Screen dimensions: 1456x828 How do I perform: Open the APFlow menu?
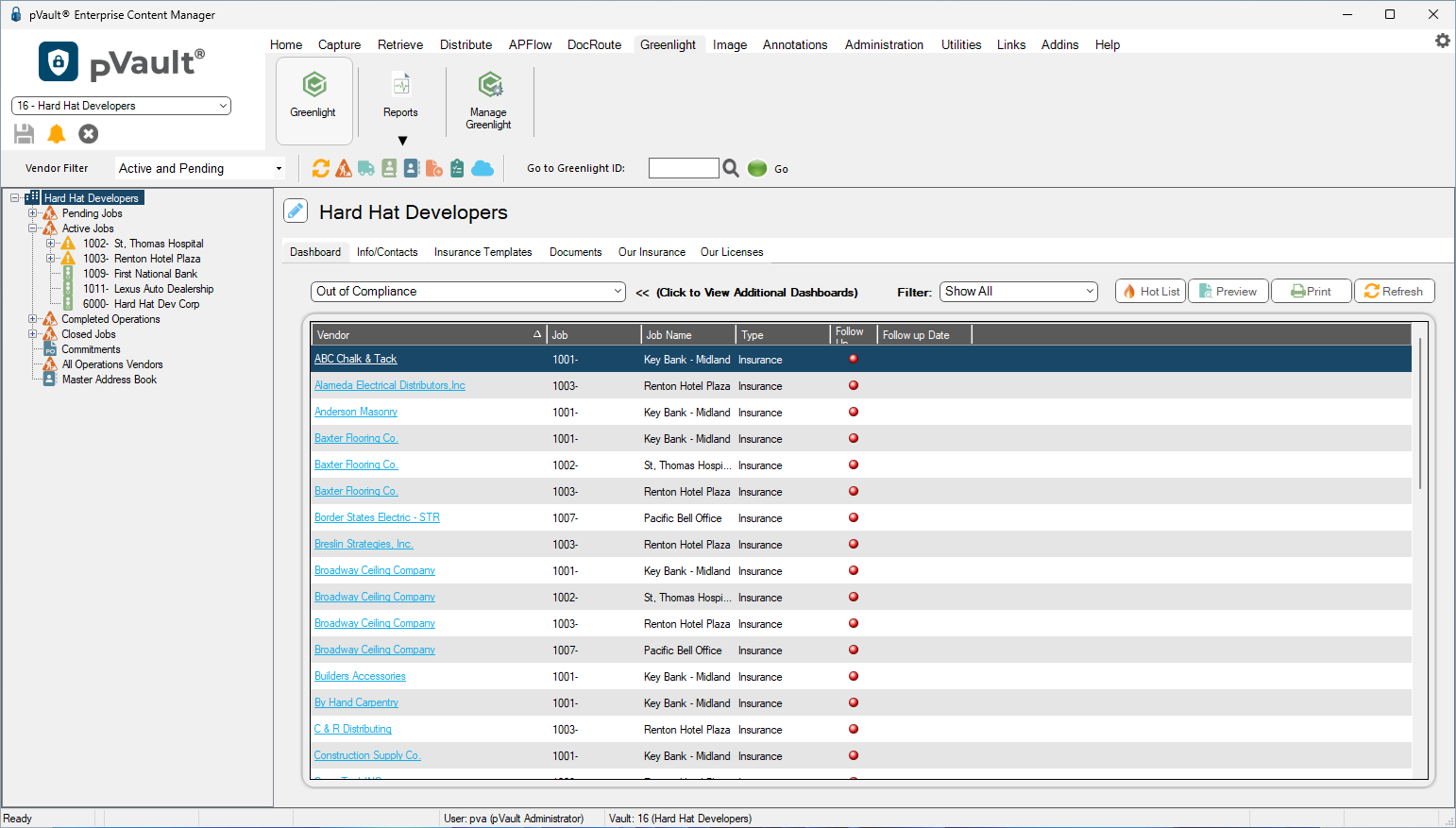pos(530,44)
